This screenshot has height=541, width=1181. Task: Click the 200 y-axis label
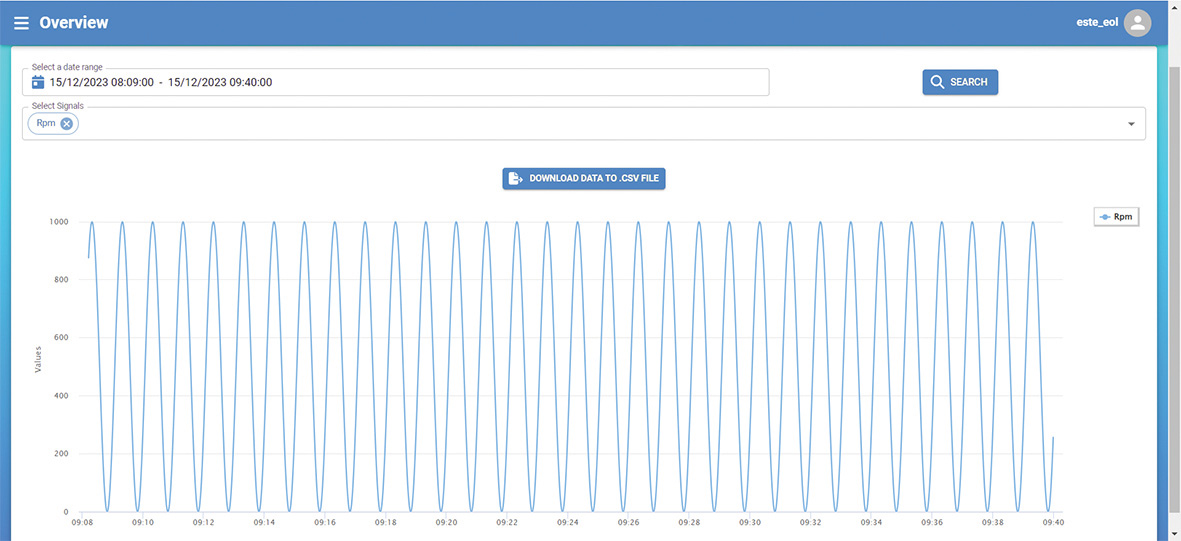[x=63, y=454]
